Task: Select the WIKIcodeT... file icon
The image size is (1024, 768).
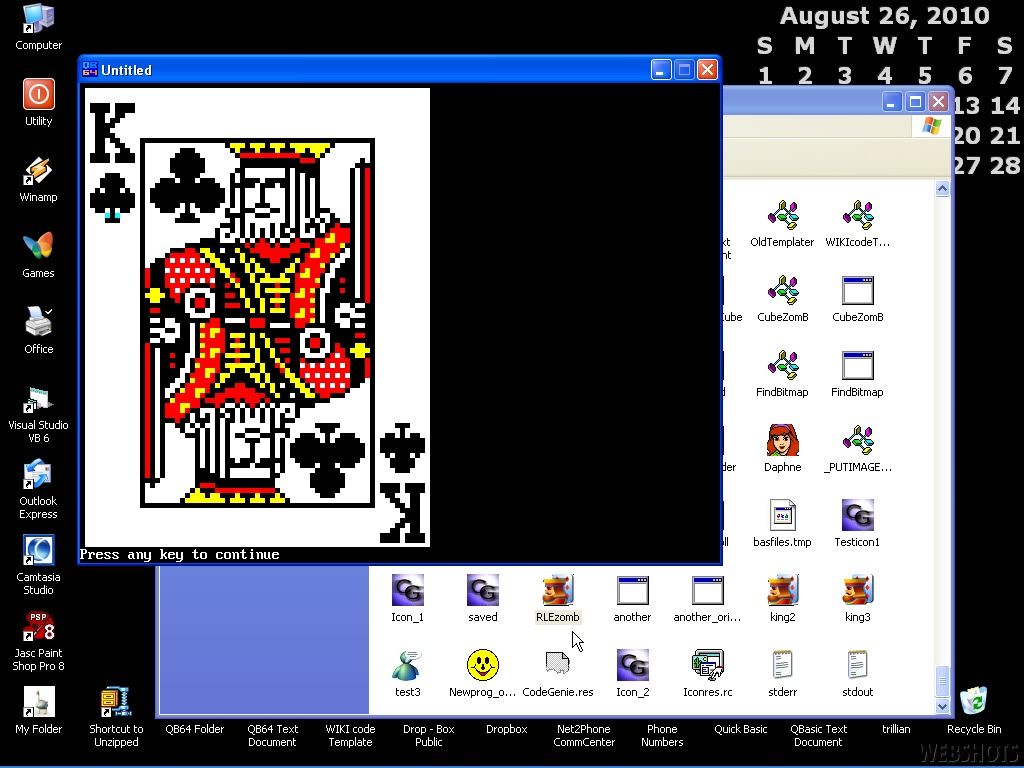Action: coord(857,224)
